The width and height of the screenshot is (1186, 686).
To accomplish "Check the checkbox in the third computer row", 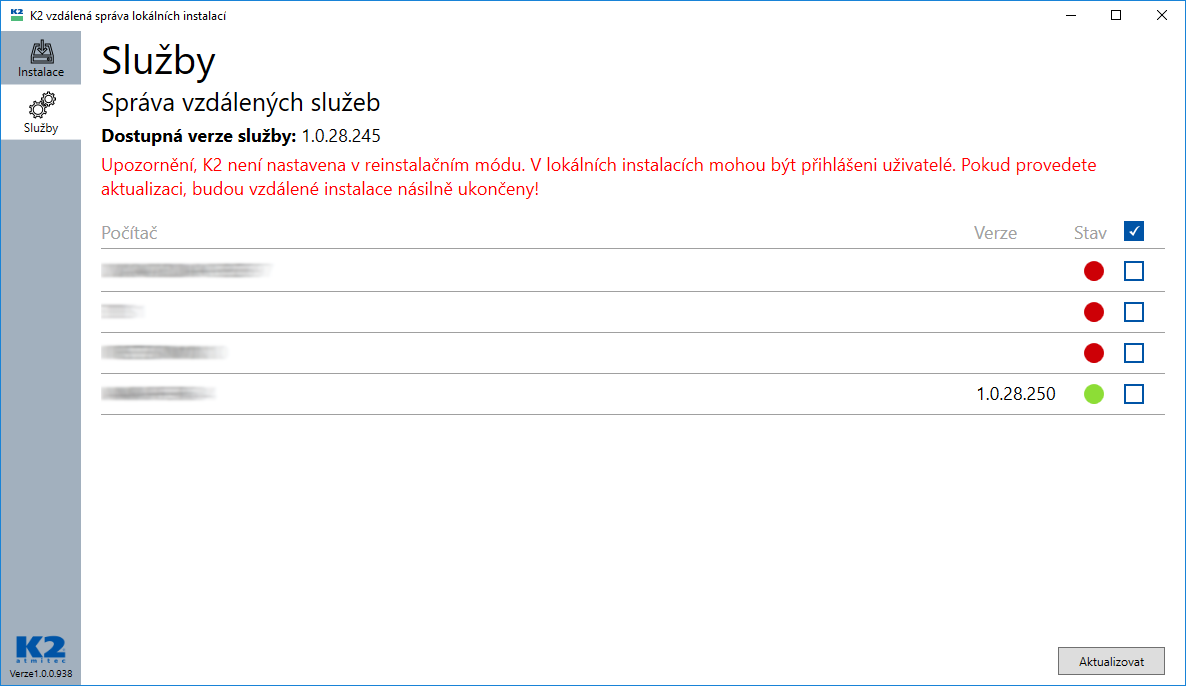I will coord(1133,352).
